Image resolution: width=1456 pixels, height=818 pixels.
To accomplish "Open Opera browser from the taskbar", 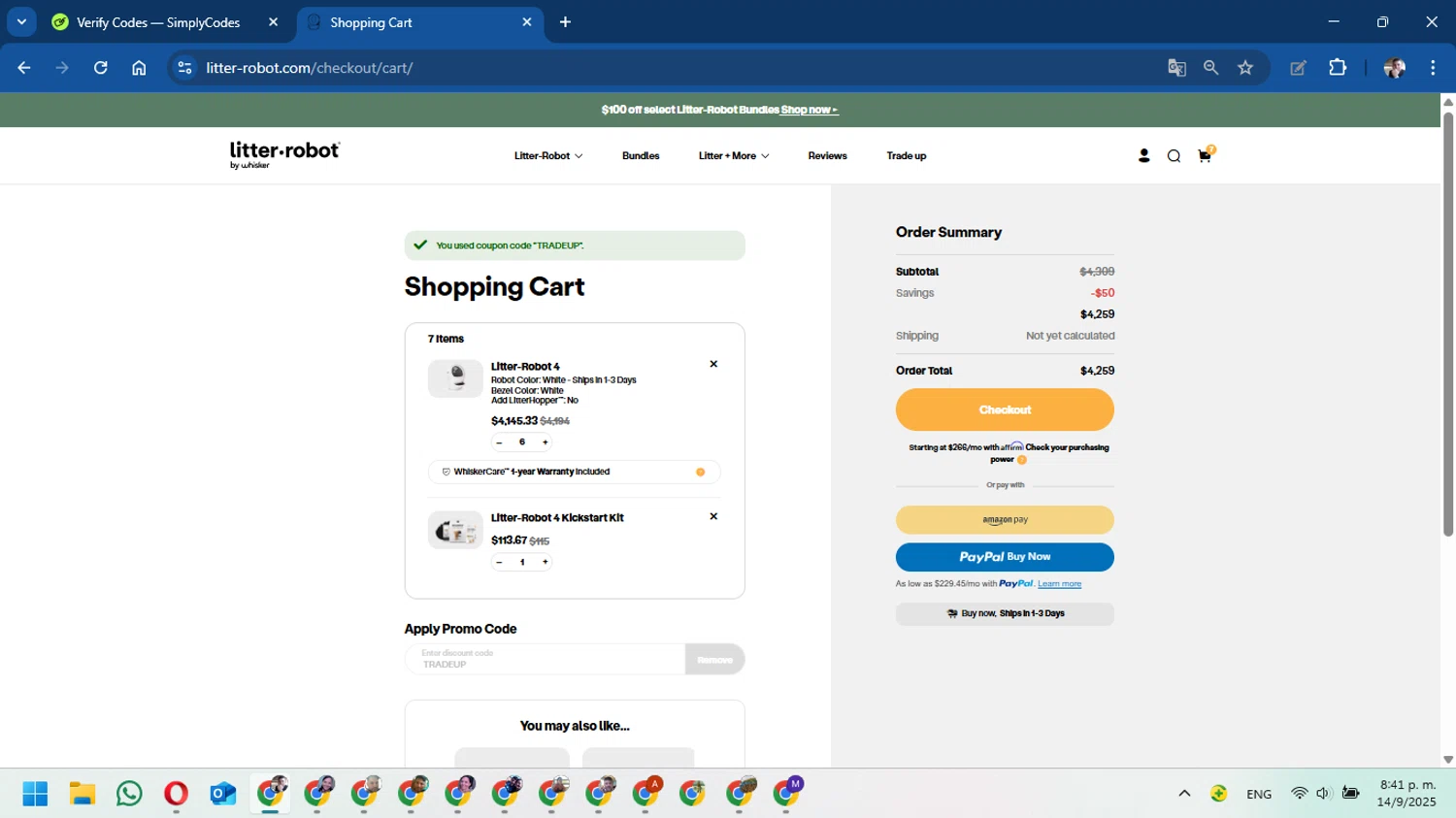I will 176,794.
